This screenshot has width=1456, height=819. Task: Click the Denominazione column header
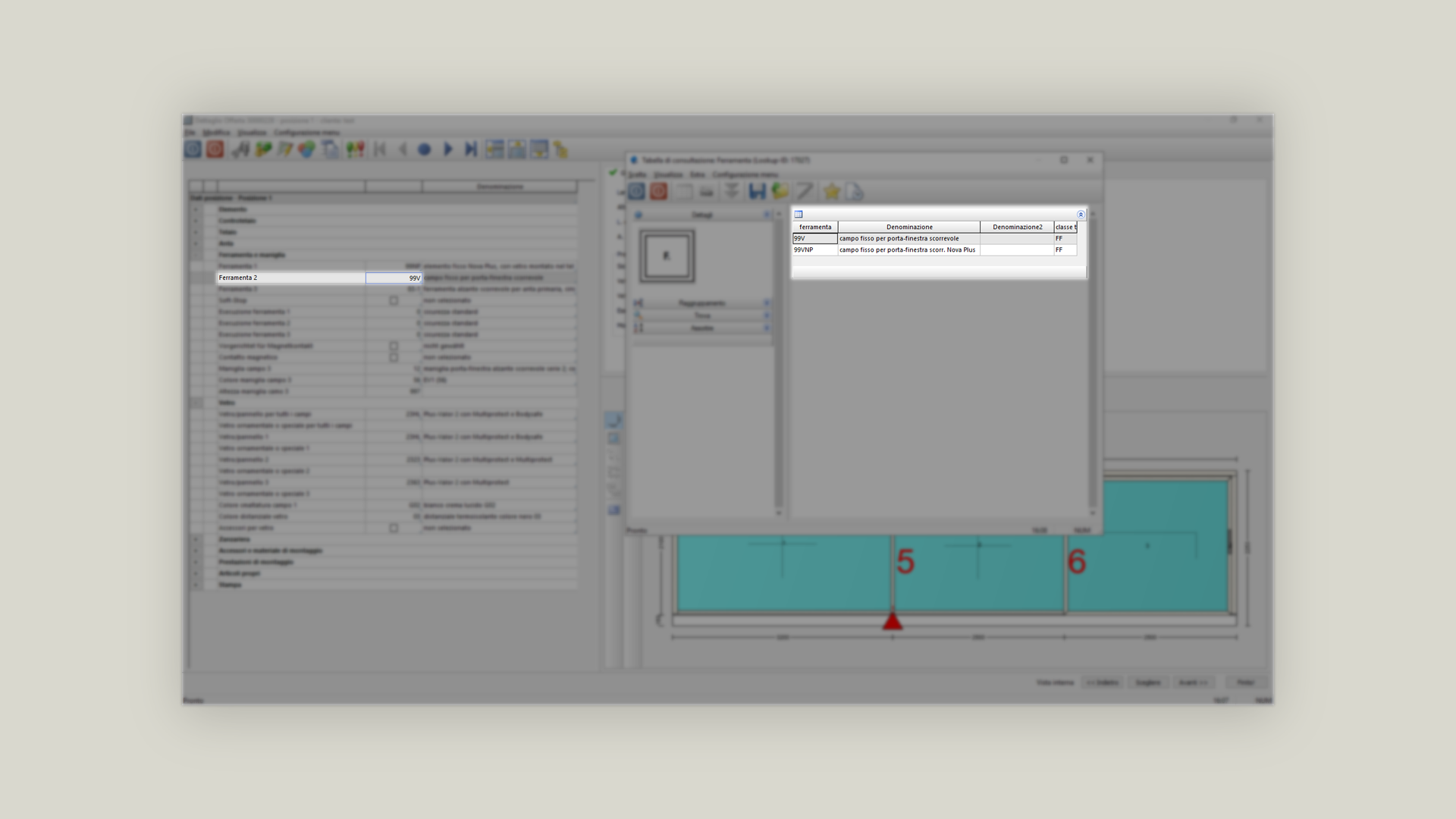[x=909, y=227]
